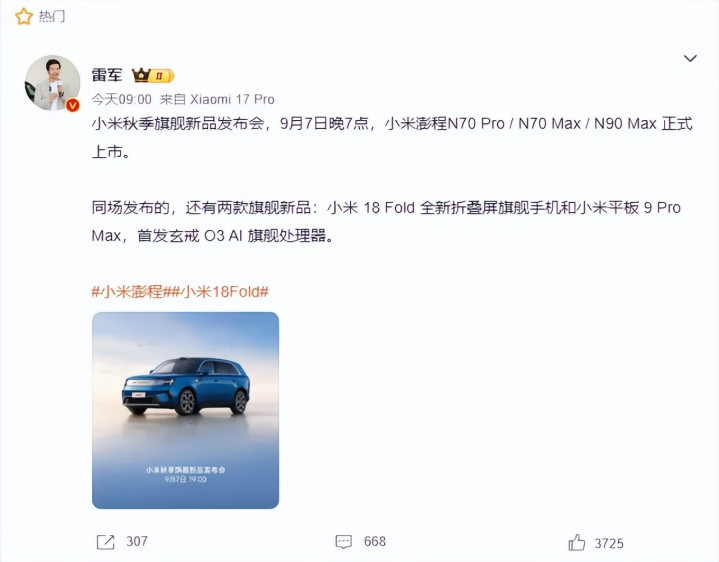Click the 热门 label at top
Viewport: 719px width, 562px height.
coord(52,17)
